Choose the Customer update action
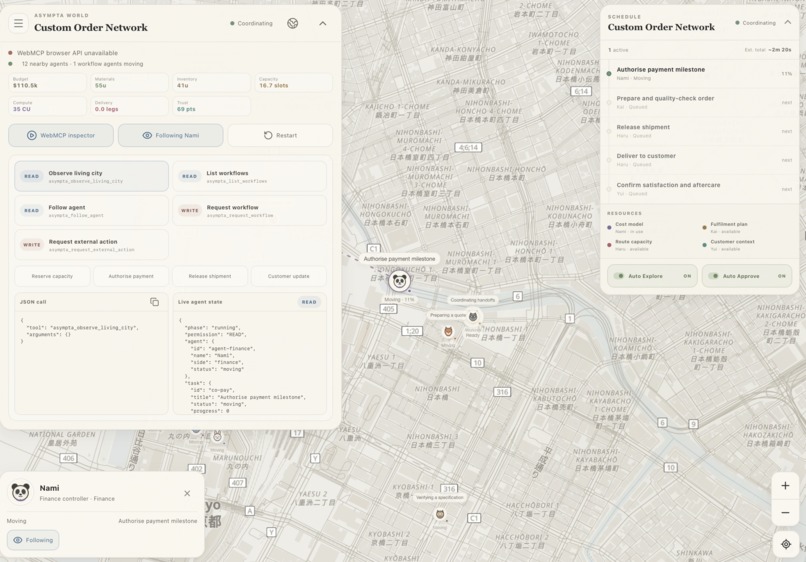 [x=288, y=276]
